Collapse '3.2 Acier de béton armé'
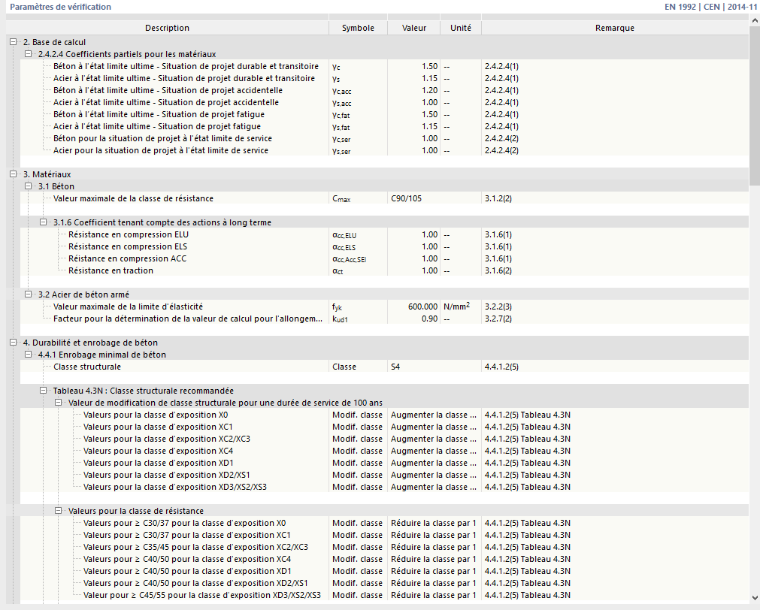This screenshot has height=610, width=760. (x=29, y=295)
